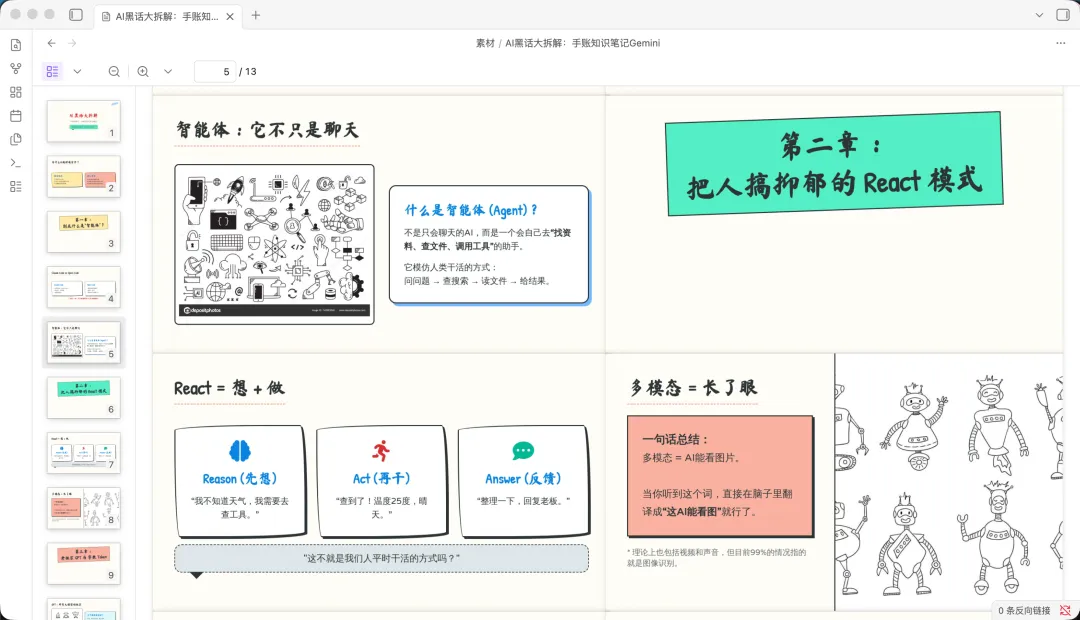Open today's daily note calendar icon
Image resolution: width=1080 pixels, height=620 pixels.
16,116
